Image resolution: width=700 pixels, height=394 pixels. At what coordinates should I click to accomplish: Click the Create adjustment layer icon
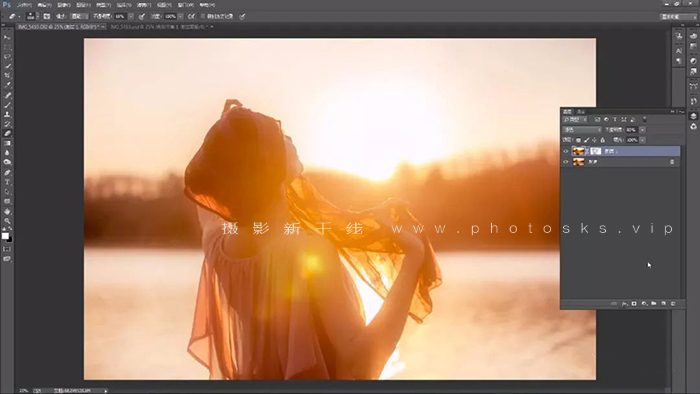coord(644,304)
